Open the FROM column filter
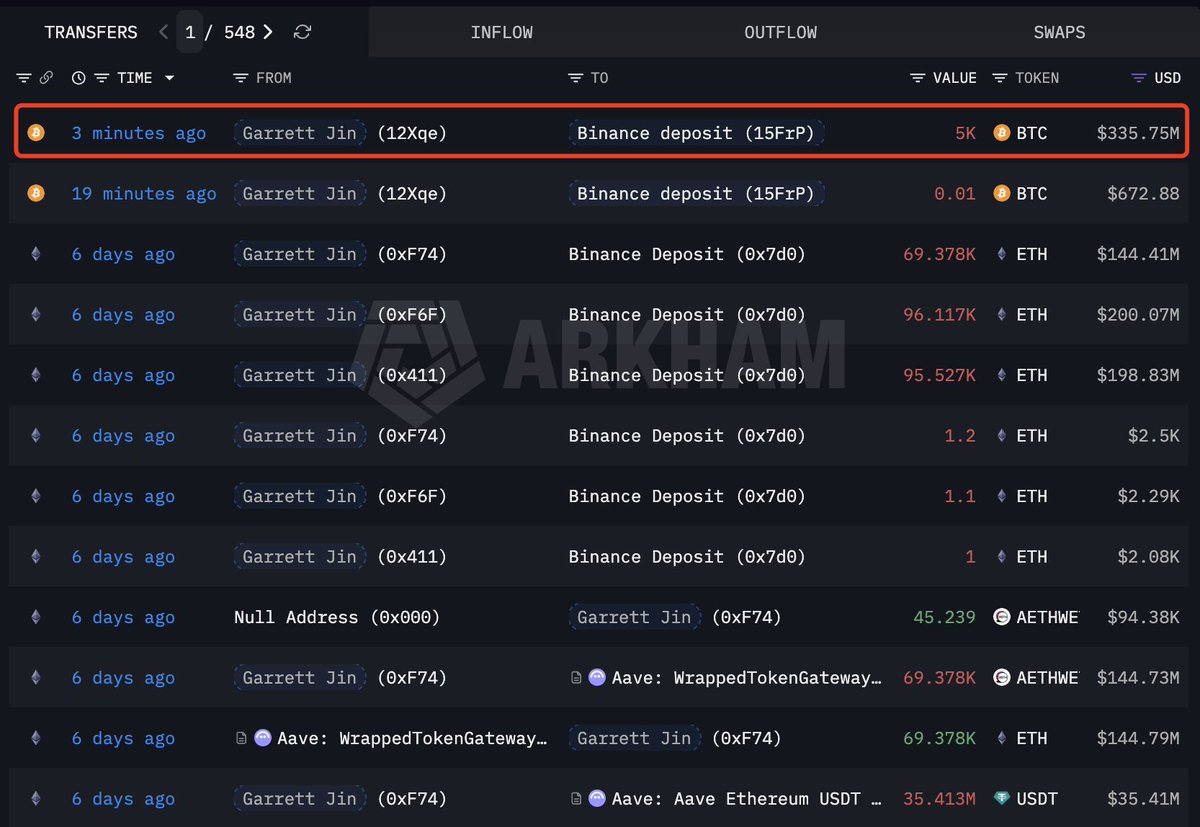The width and height of the screenshot is (1200, 827). tap(240, 78)
